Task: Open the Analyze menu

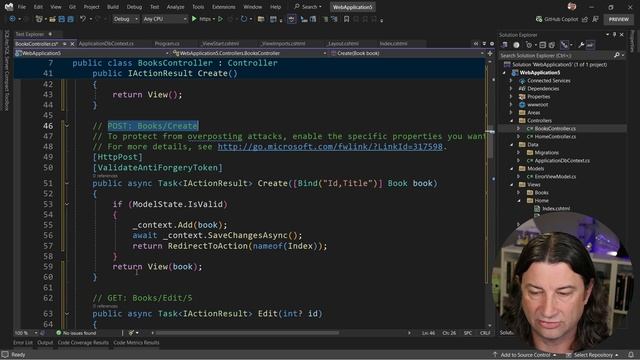Action: coord(176,7)
